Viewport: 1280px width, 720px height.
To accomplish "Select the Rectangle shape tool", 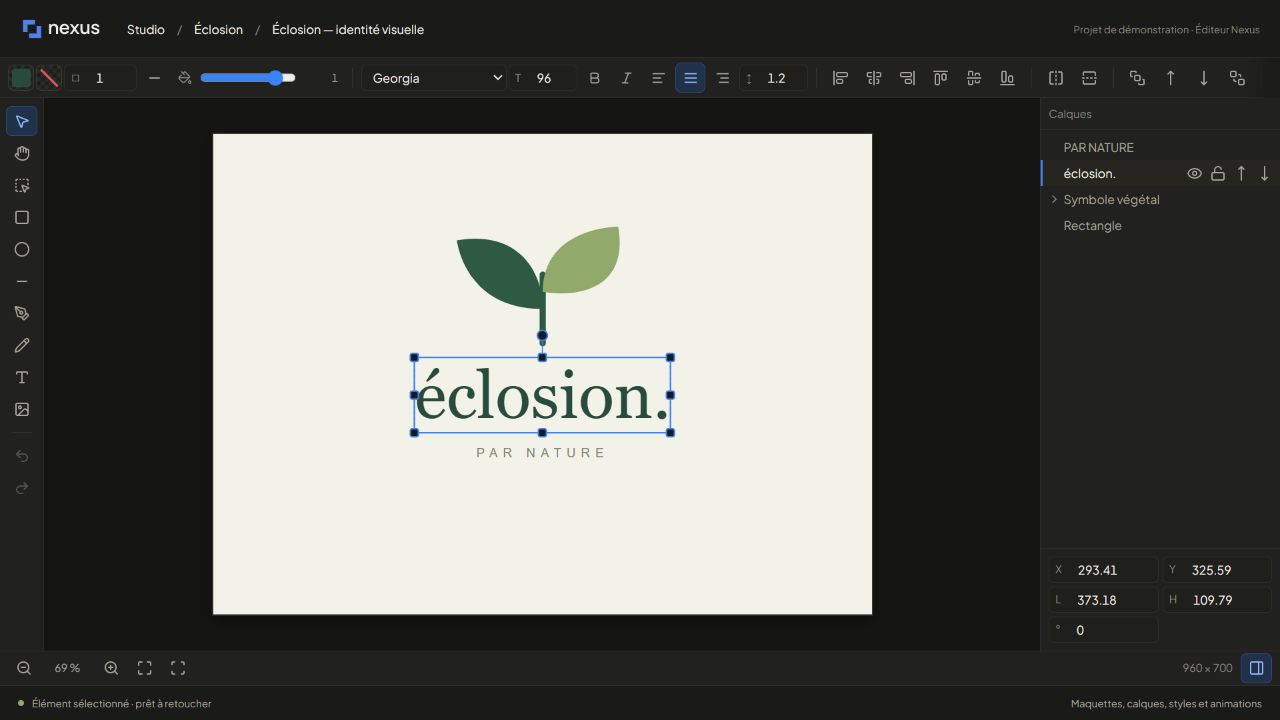I will tap(22, 217).
